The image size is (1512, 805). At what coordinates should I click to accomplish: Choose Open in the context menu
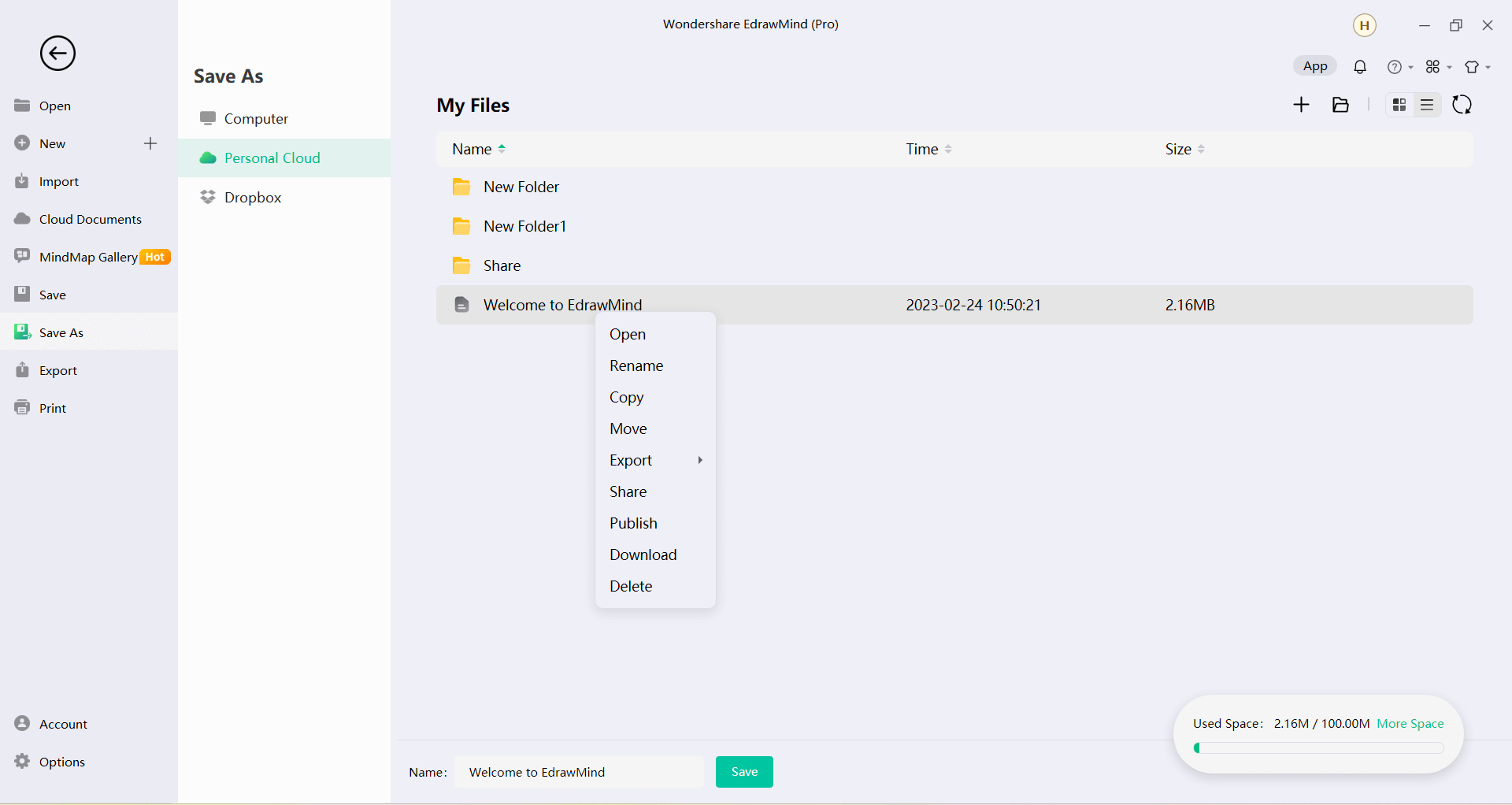(x=655, y=334)
